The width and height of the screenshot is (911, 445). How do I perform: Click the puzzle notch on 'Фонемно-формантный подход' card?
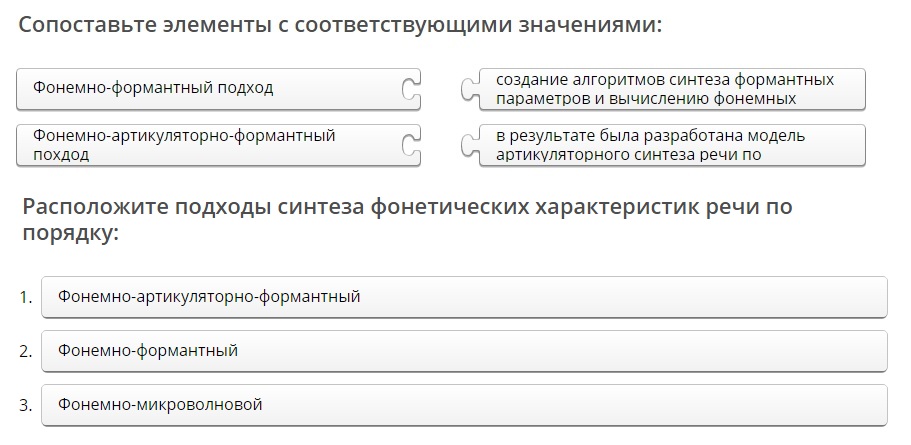click(411, 89)
